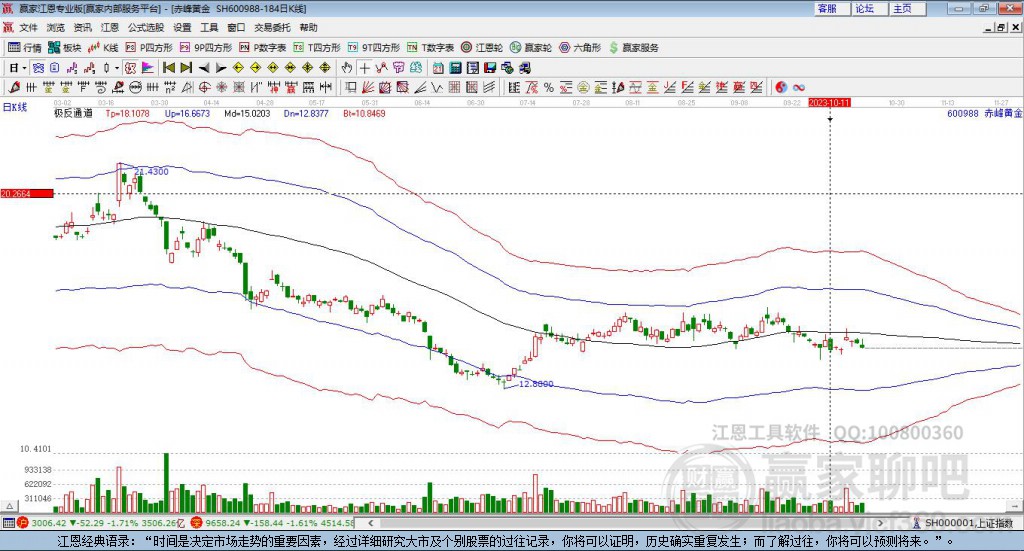Click the V-shaped zigzag line tool
Viewport: 1024px width, 551px height.
point(438,87)
